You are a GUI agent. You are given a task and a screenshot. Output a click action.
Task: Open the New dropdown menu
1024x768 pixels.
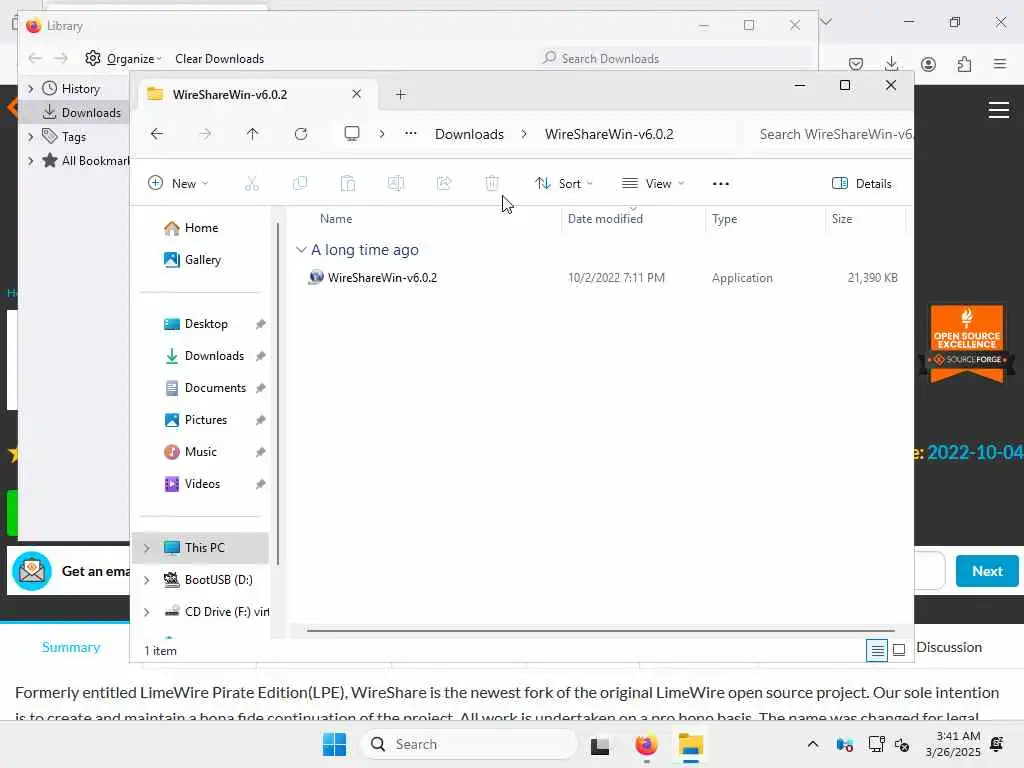tap(178, 184)
